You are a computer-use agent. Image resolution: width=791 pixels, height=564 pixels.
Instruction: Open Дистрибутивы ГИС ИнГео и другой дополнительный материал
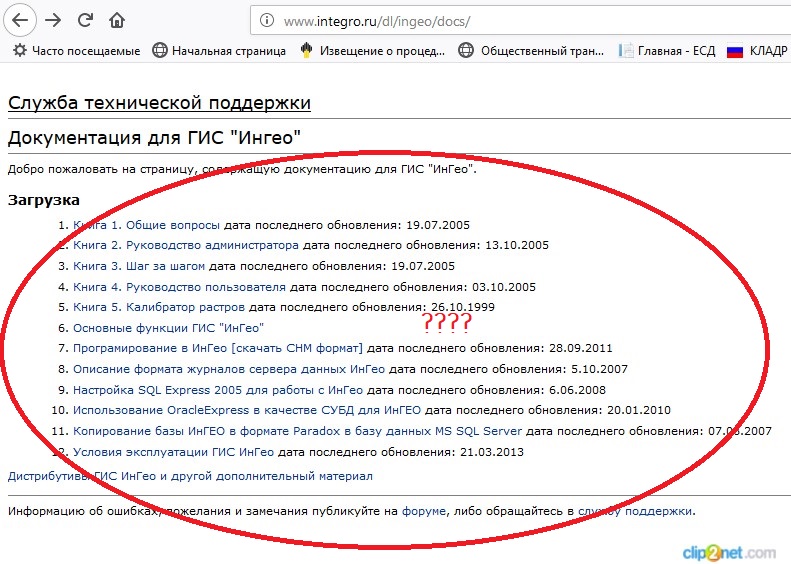(190, 476)
